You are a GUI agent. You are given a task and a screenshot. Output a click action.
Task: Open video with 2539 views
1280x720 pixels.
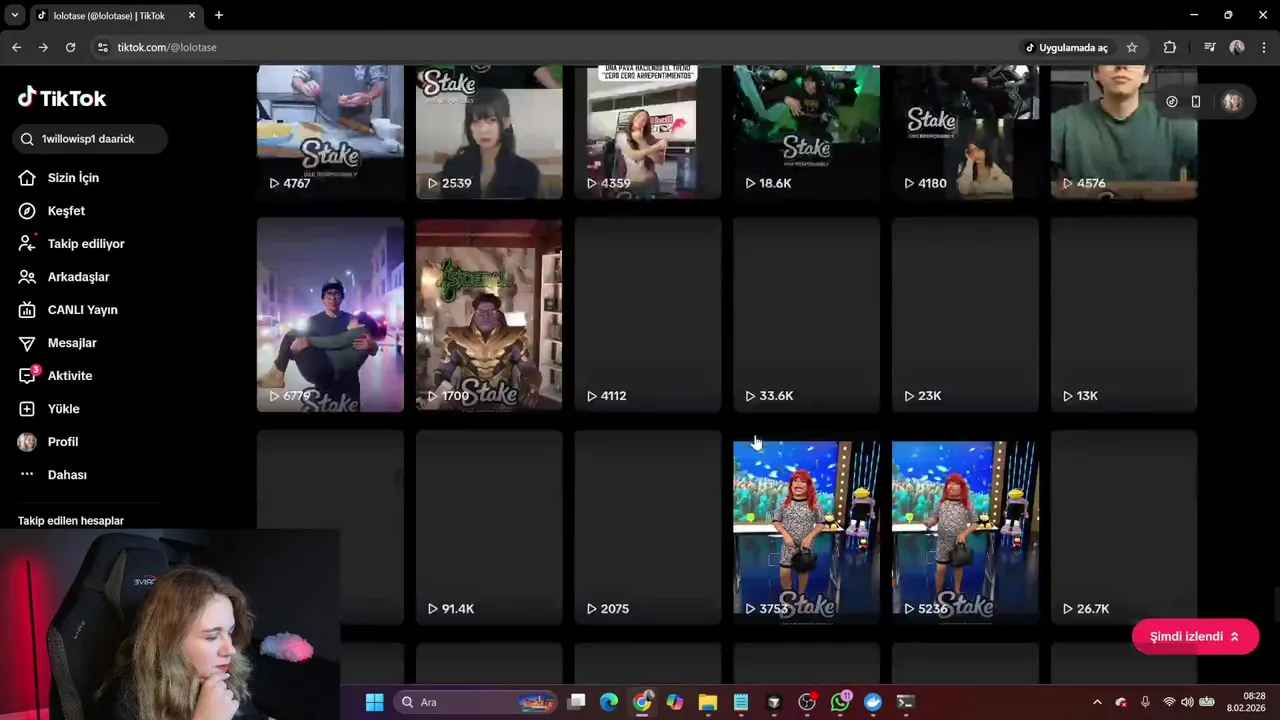coord(489,132)
